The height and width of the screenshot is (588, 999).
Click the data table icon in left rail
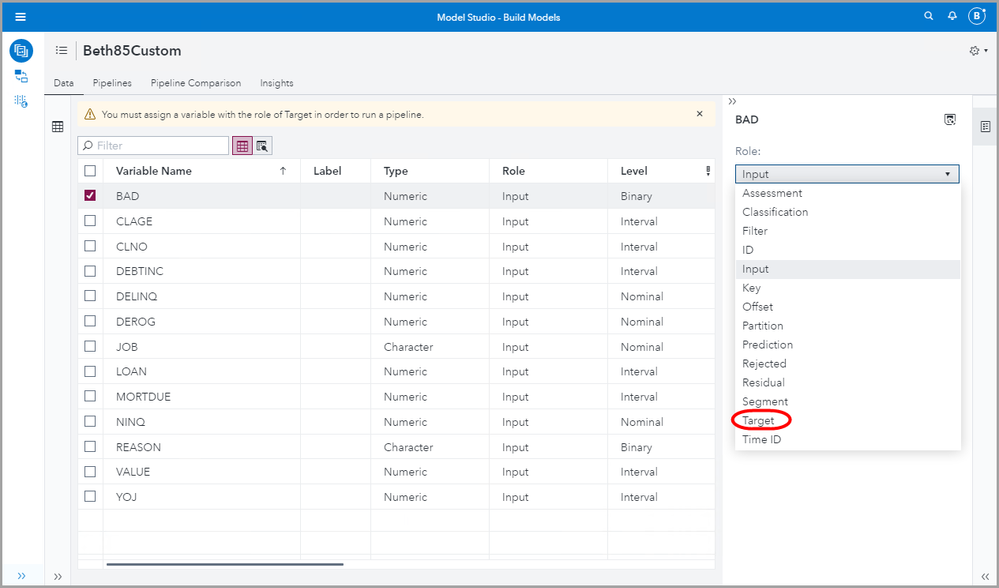[x=58, y=127]
